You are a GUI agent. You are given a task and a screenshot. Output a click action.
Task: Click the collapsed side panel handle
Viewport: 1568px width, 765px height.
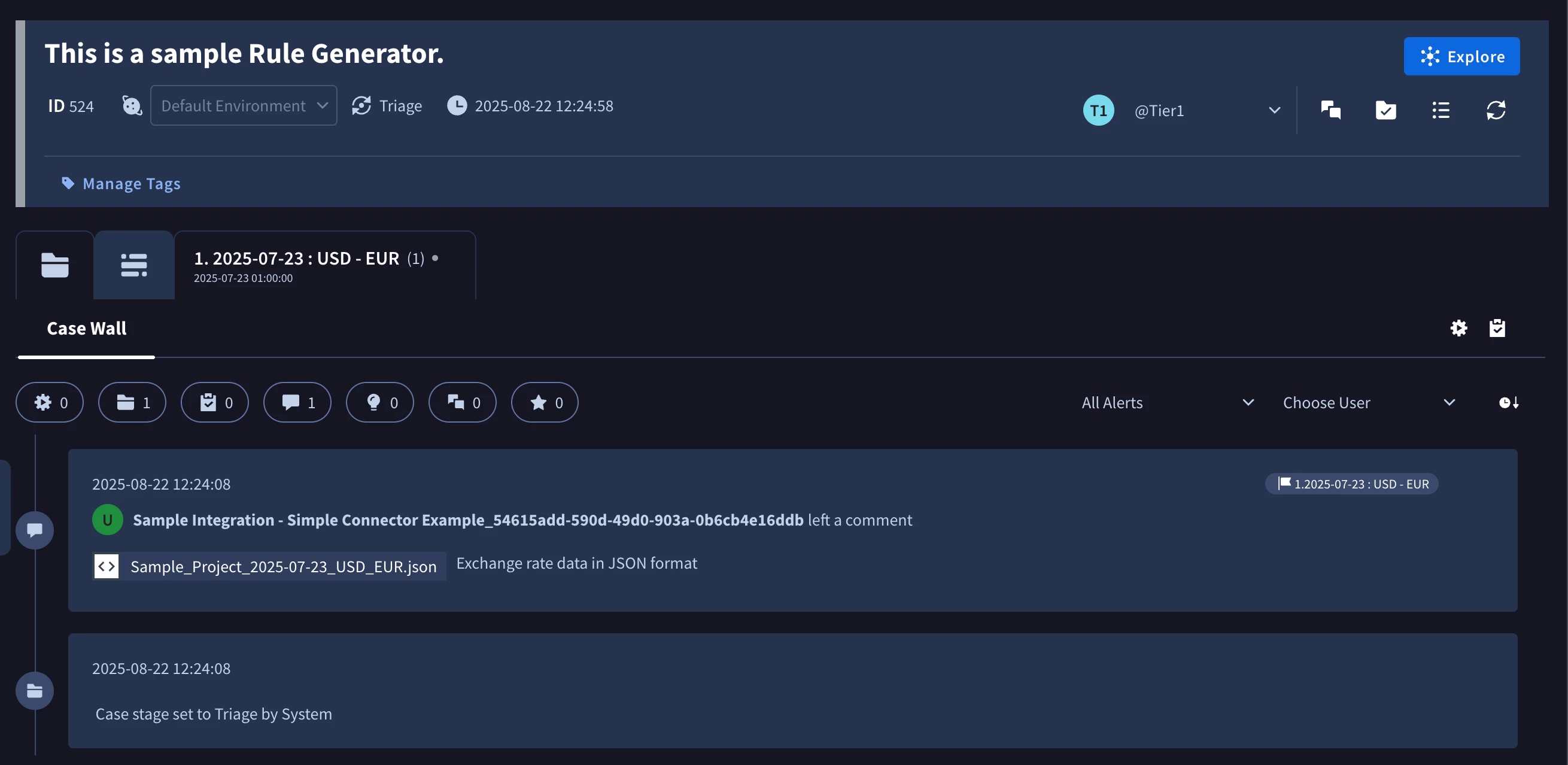[x=5, y=508]
